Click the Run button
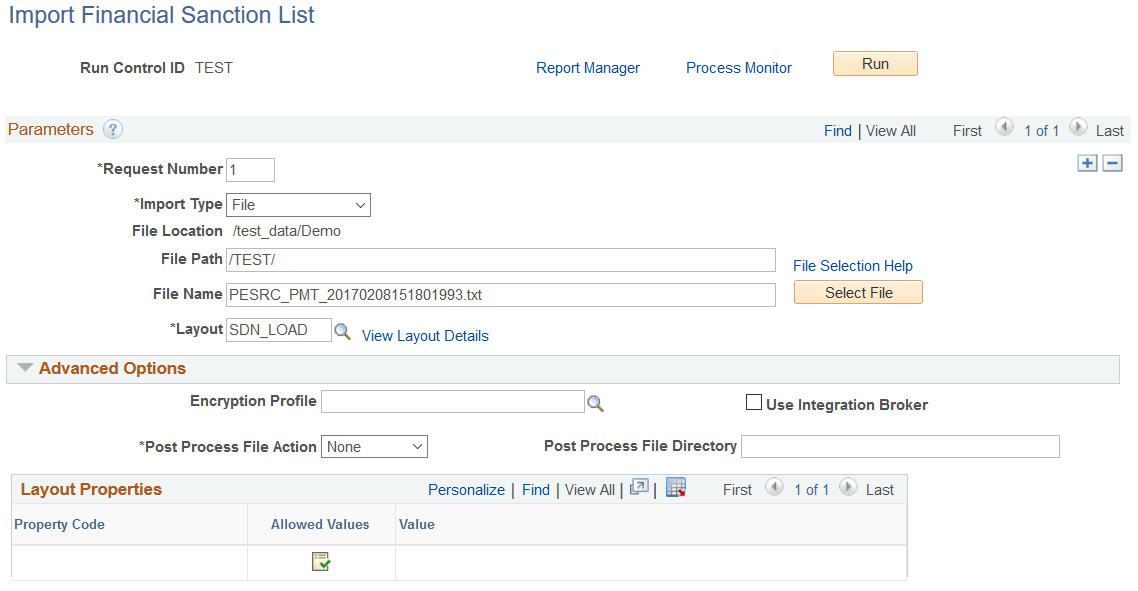1138x591 pixels. [x=874, y=63]
